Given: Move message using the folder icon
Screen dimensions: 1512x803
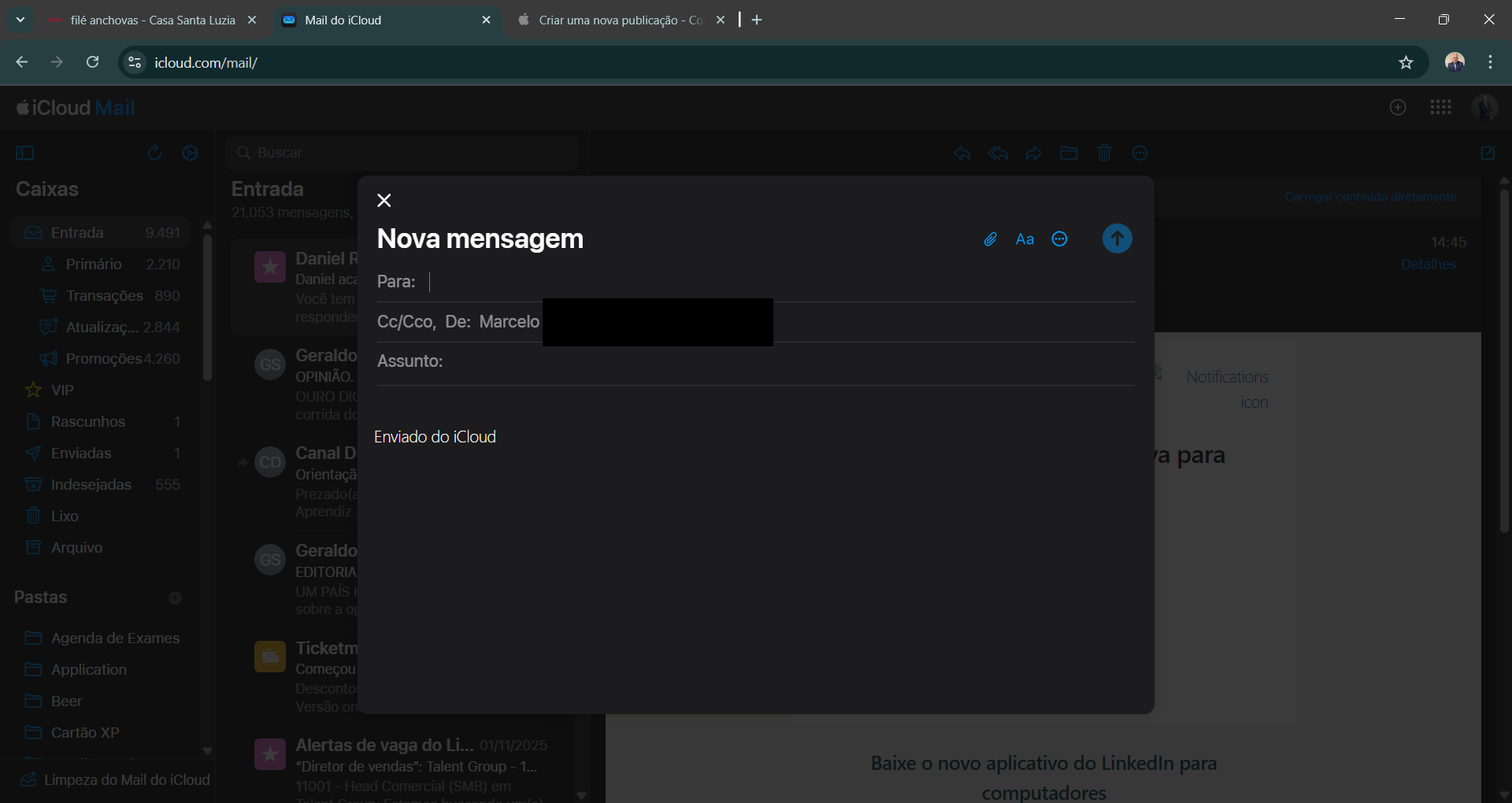Looking at the screenshot, I should coord(1069,153).
